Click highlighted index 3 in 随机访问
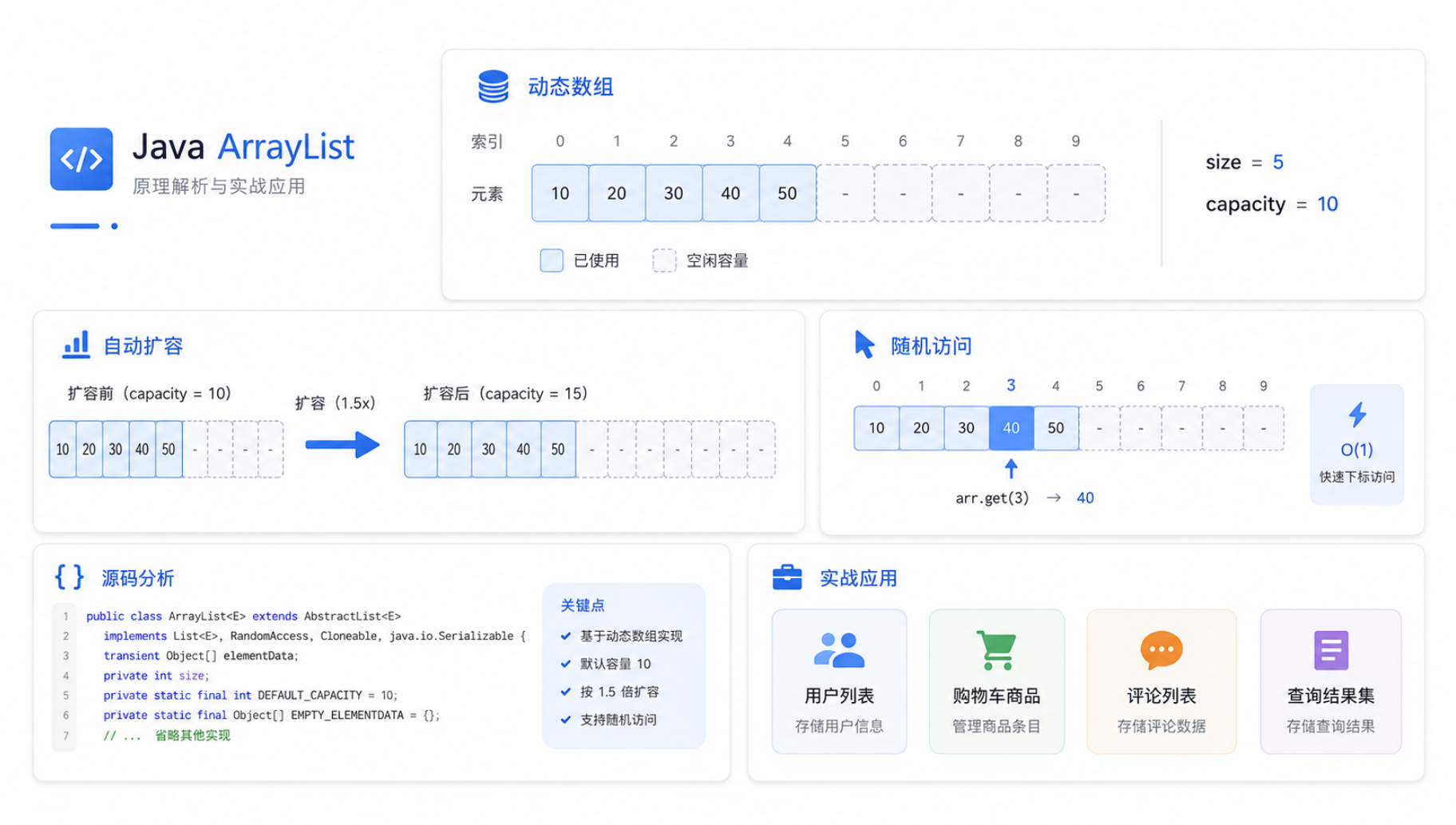The image size is (1456, 825). (1011, 386)
